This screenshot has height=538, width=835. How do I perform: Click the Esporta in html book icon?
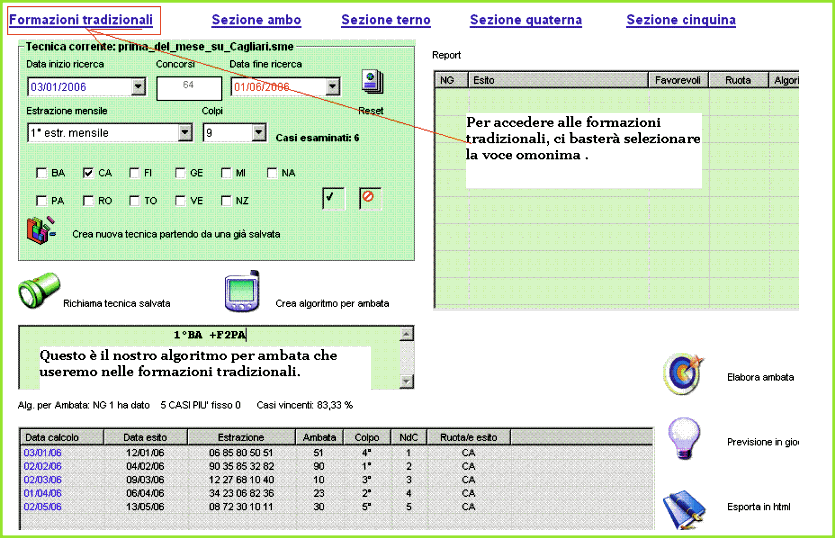click(x=685, y=507)
